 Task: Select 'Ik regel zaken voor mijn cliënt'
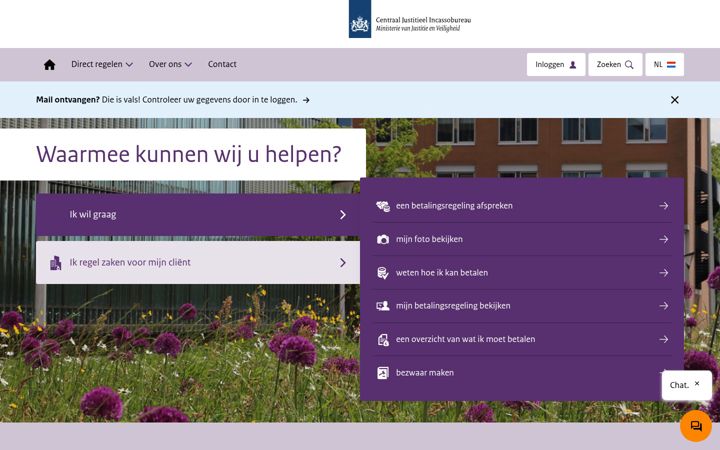(x=198, y=263)
